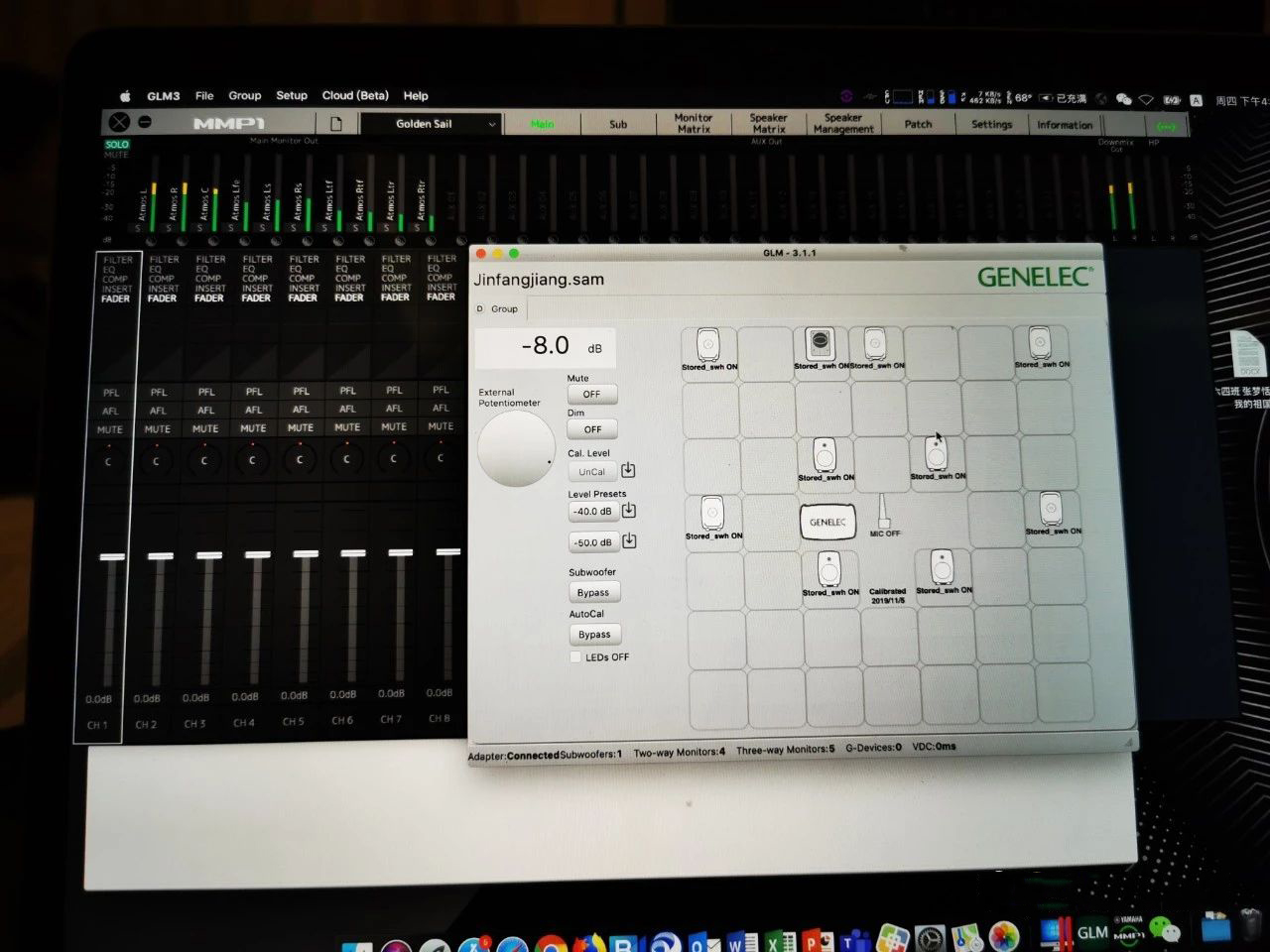Click the green link status icon in the MMP1 toolbar
The height and width of the screenshot is (952, 1270).
tap(1167, 126)
